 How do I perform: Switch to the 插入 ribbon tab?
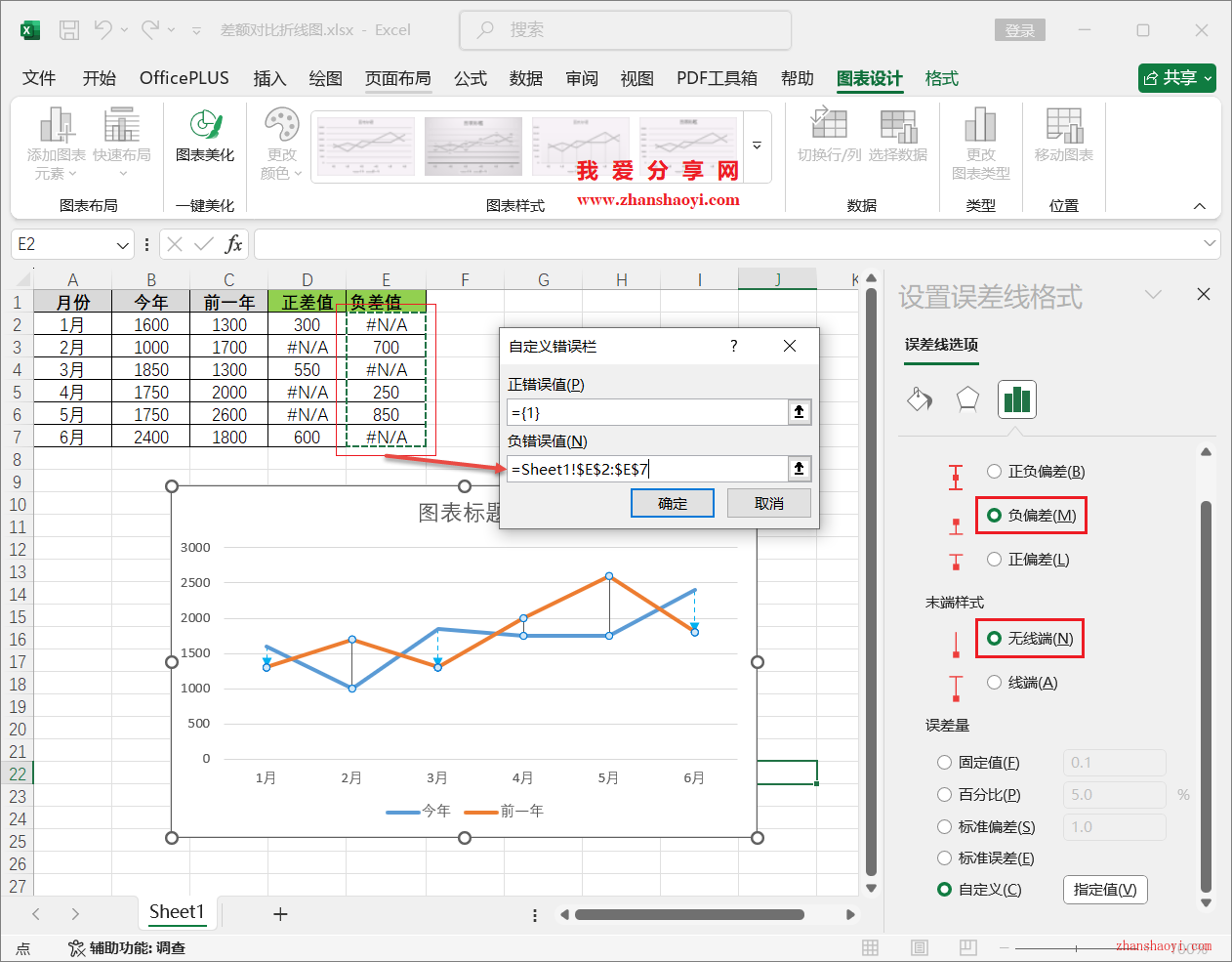(x=269, y=78)
